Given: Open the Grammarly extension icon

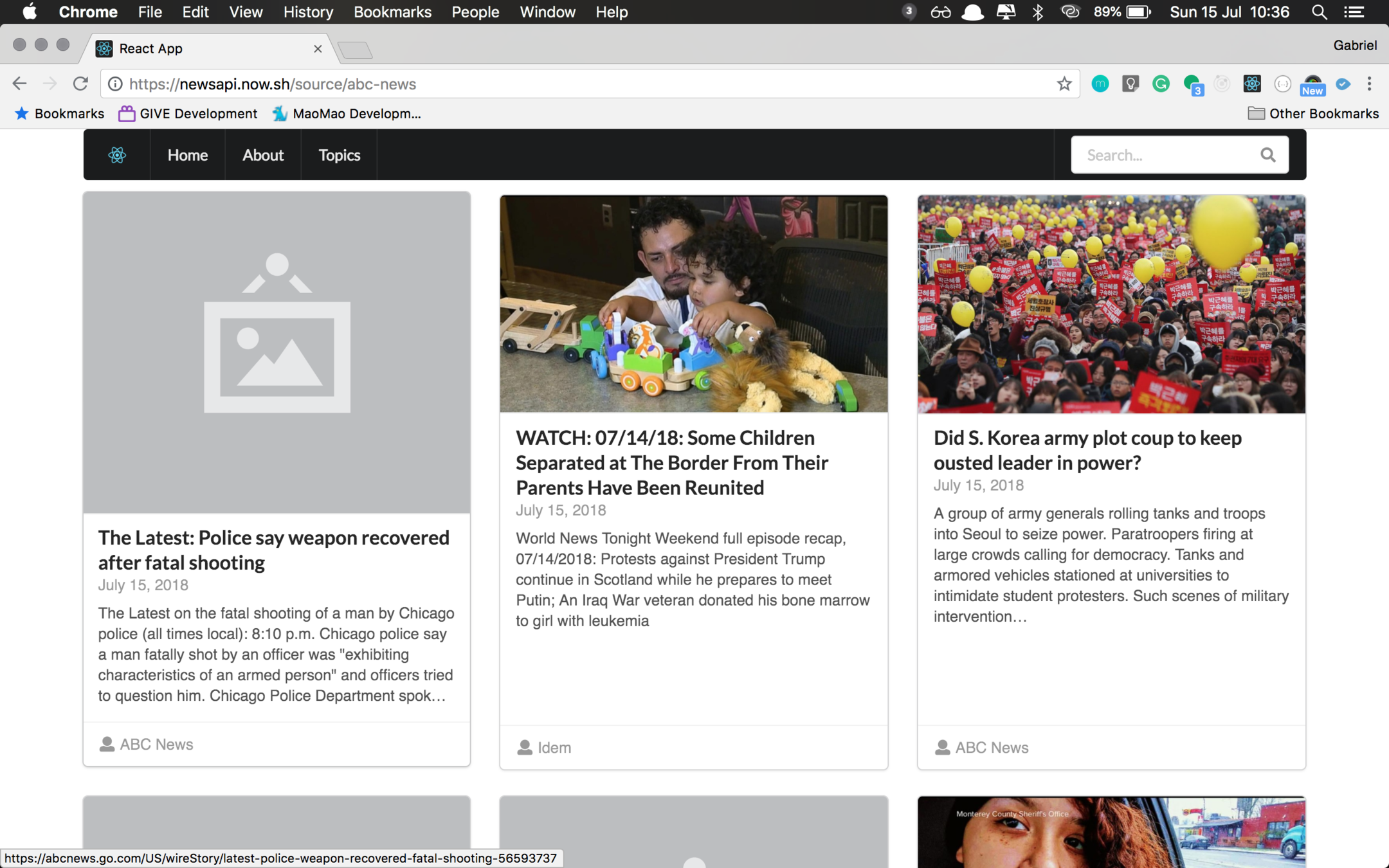Looking at the screenshot, I should pos(1161,84).
